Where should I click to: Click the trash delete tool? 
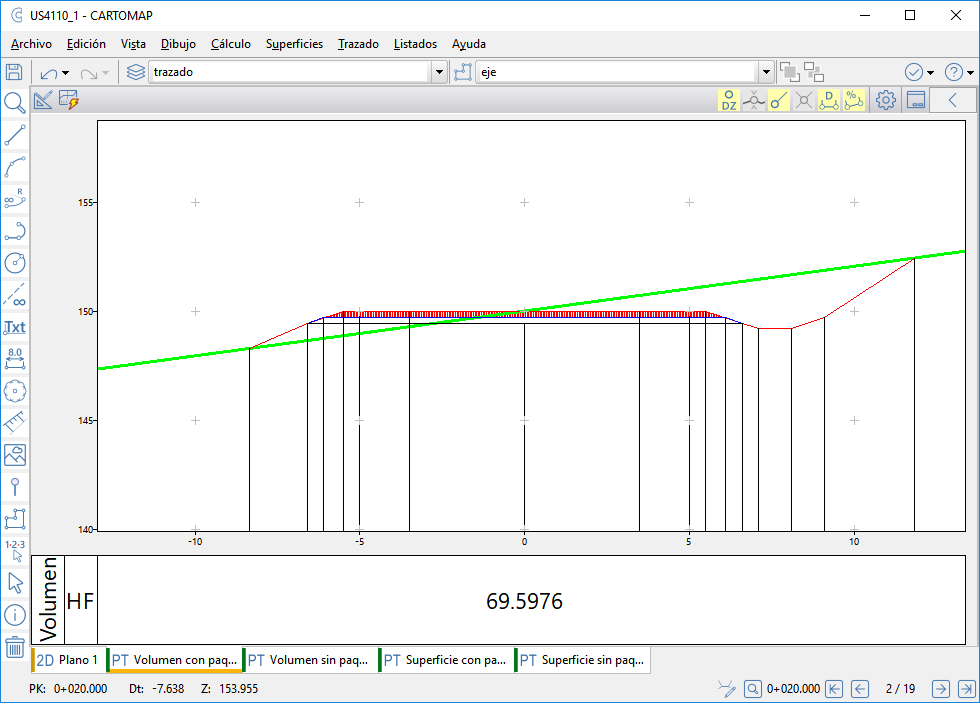15,647
